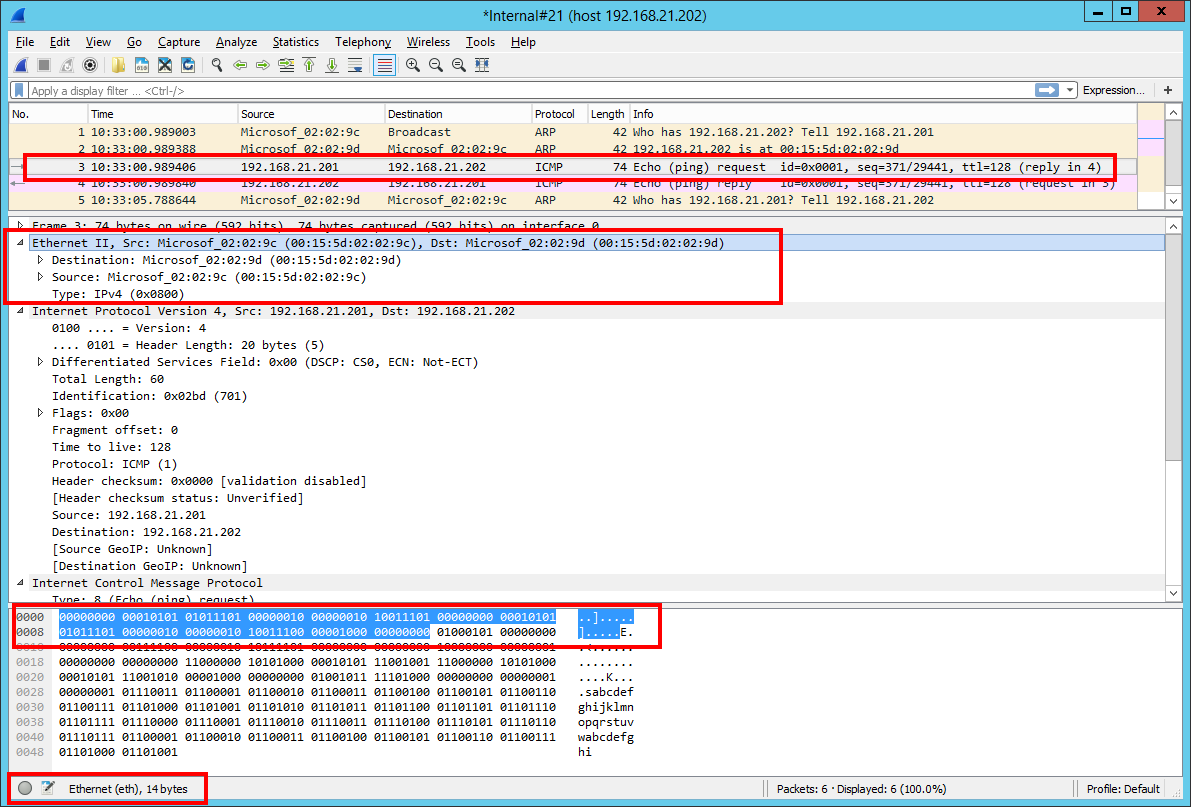This screenshot has width=1191, height=807.
Task: Jump to the last packet
Action: pos(332,65)
